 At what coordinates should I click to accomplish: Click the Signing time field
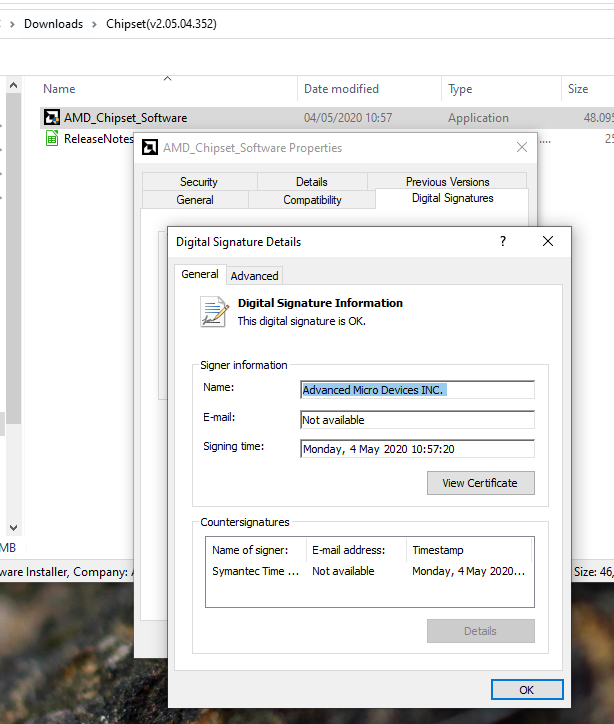point(417,449)
